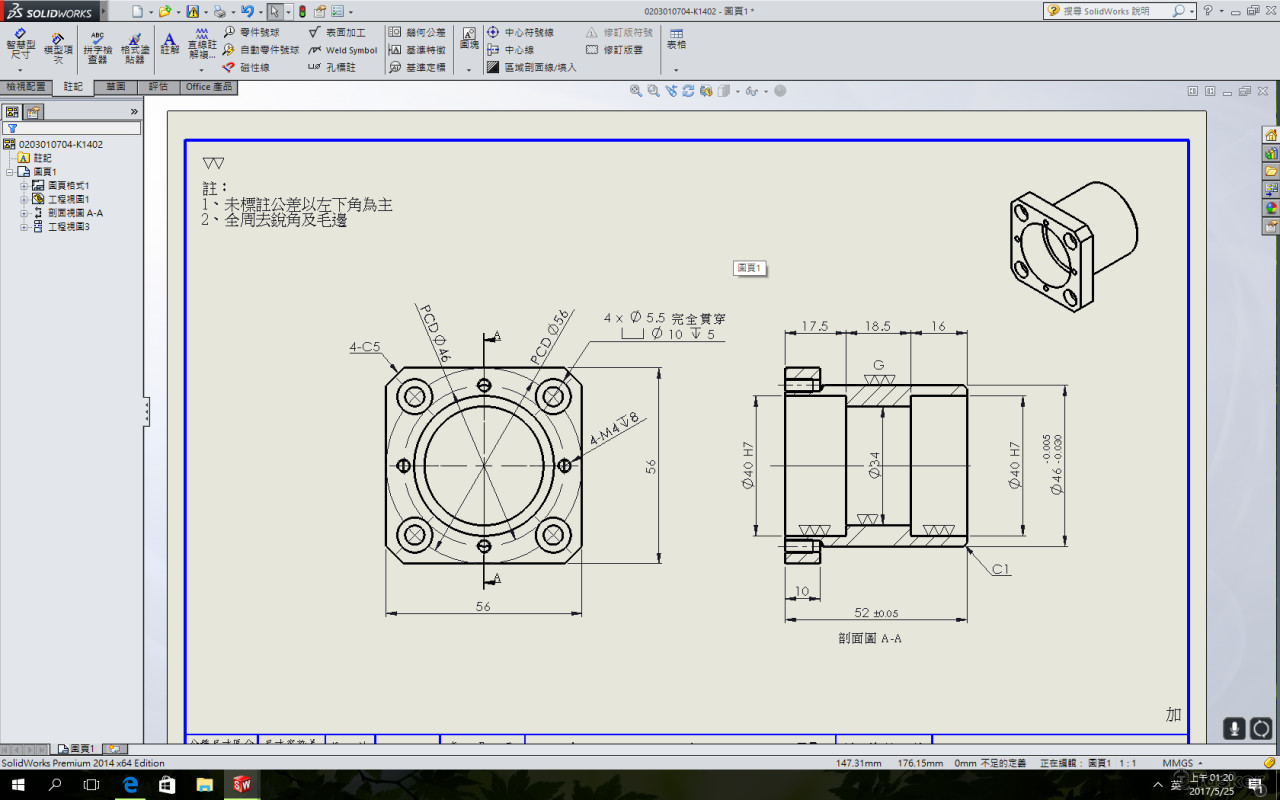
Task: Collapse the 圖頁1 tree node
Action: pos(10,172)
